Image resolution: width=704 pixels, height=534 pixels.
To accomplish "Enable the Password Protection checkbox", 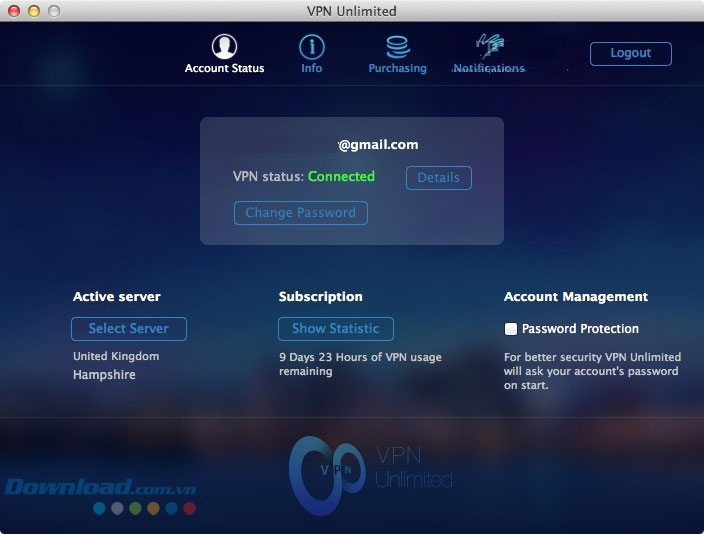I will pos(511,329).
